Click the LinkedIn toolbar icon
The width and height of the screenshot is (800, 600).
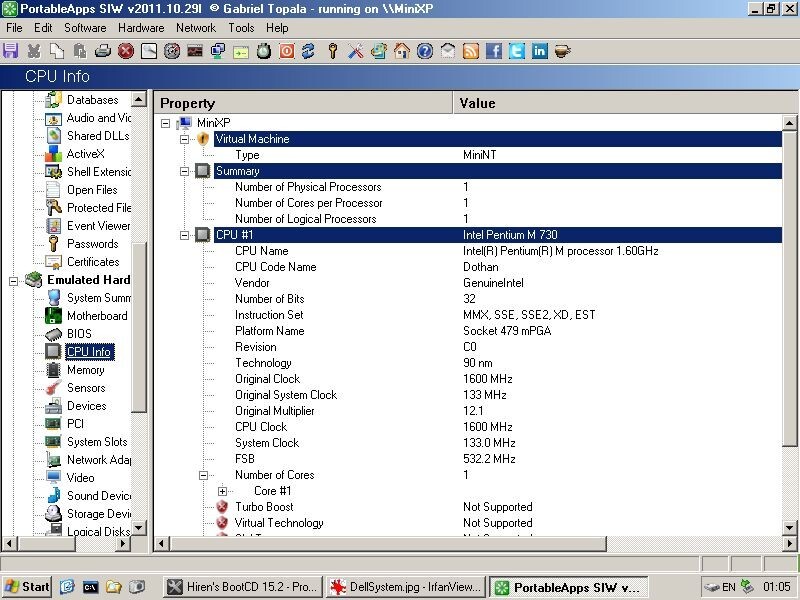539,51
